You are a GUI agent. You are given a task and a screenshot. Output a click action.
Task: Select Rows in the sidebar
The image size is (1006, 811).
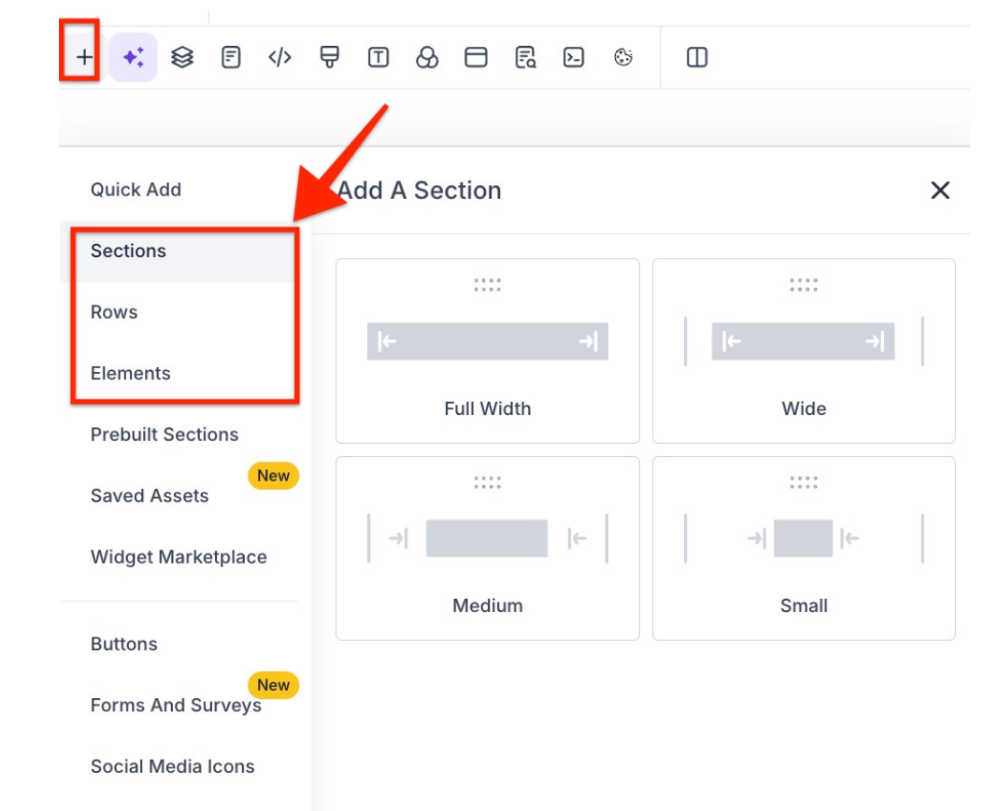(114, 312)
